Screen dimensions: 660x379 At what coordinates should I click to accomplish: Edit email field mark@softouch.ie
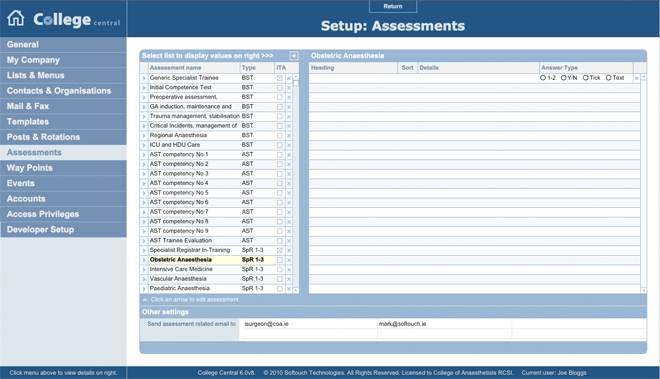tap(444, 324)
